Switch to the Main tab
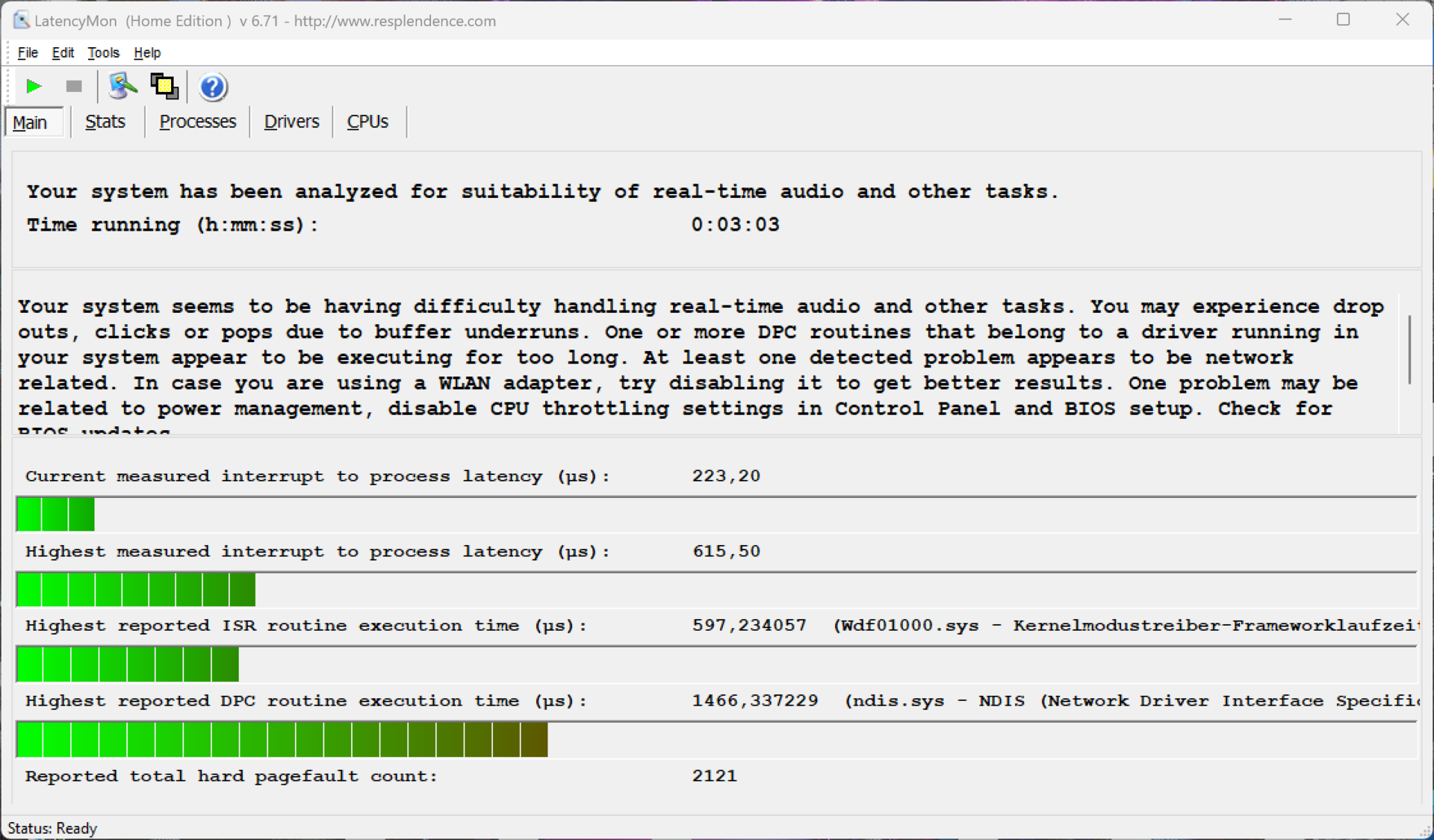 point(30,122)
